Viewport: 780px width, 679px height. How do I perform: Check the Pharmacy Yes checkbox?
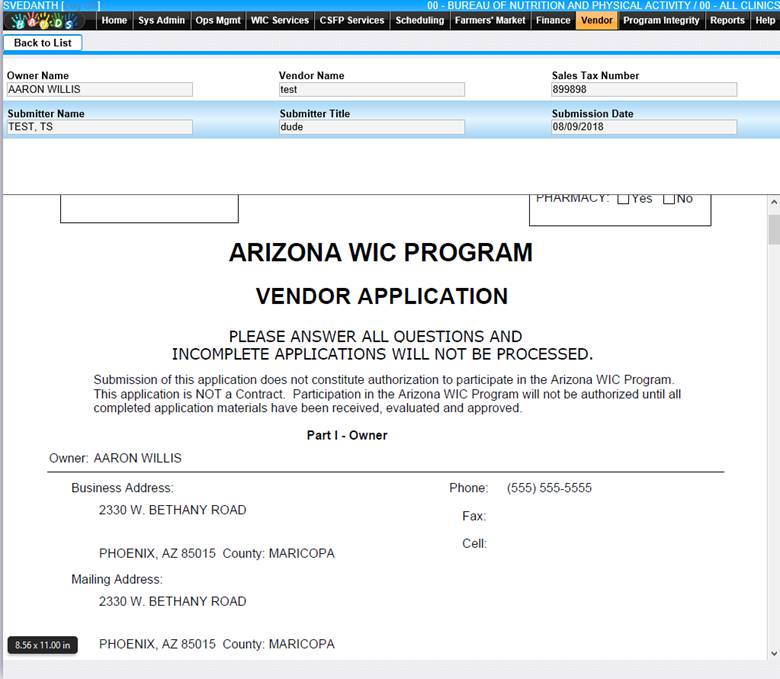tap(623, 198)
